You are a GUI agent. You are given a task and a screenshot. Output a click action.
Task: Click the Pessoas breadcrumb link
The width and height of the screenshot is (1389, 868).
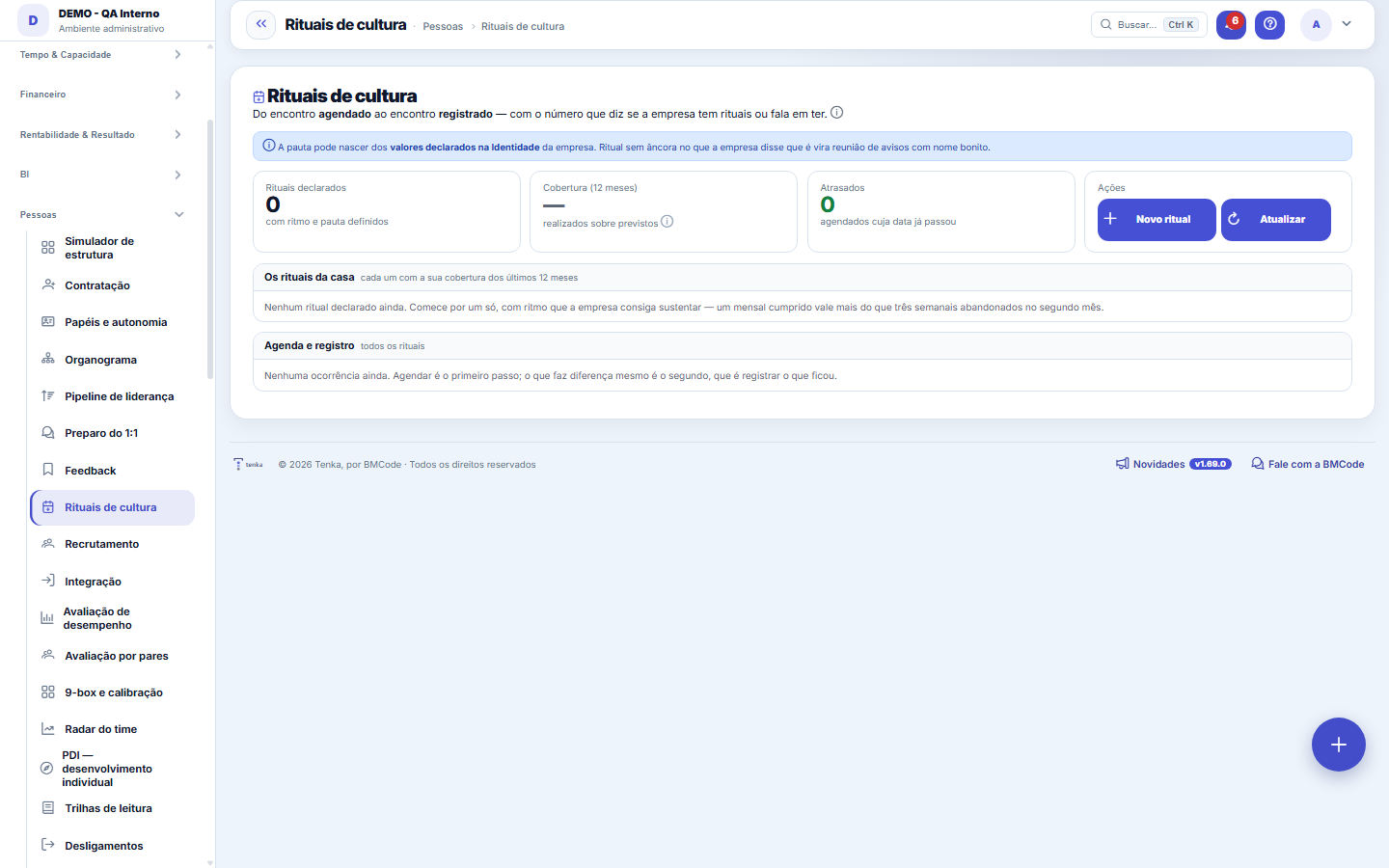tap(443, 26)
